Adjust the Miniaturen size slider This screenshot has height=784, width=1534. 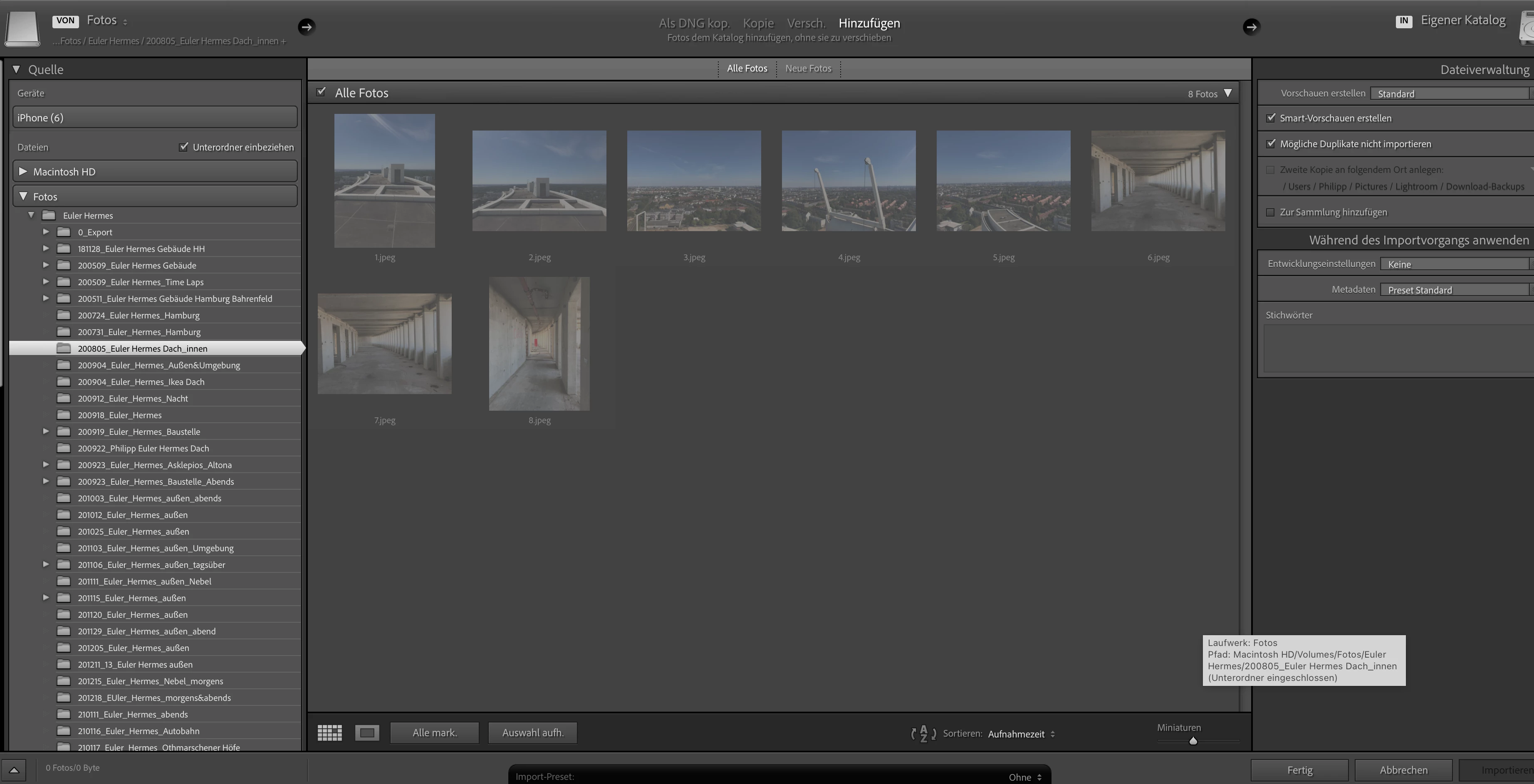[x=1193, y=741]
